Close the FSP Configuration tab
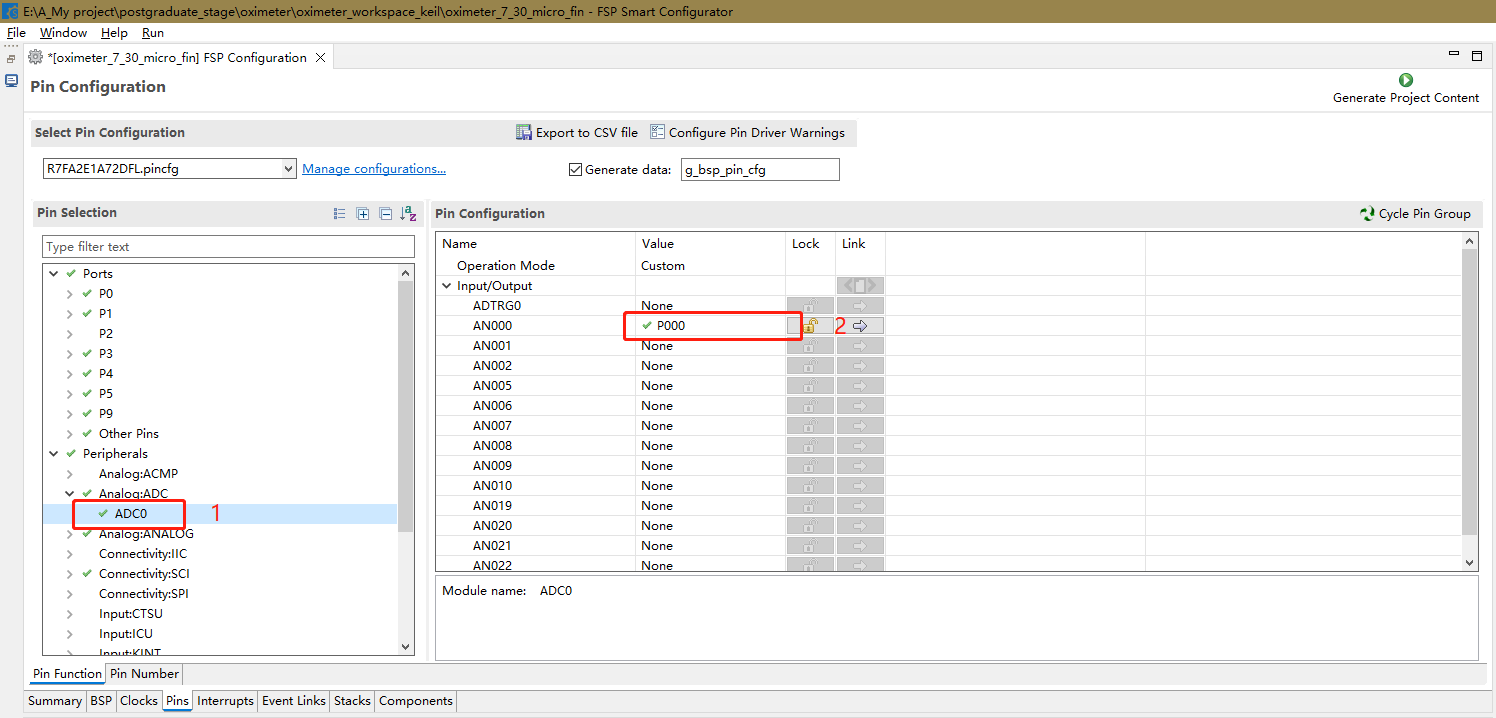The height and width of the screenshot is (718, 1496). (320, 57)
